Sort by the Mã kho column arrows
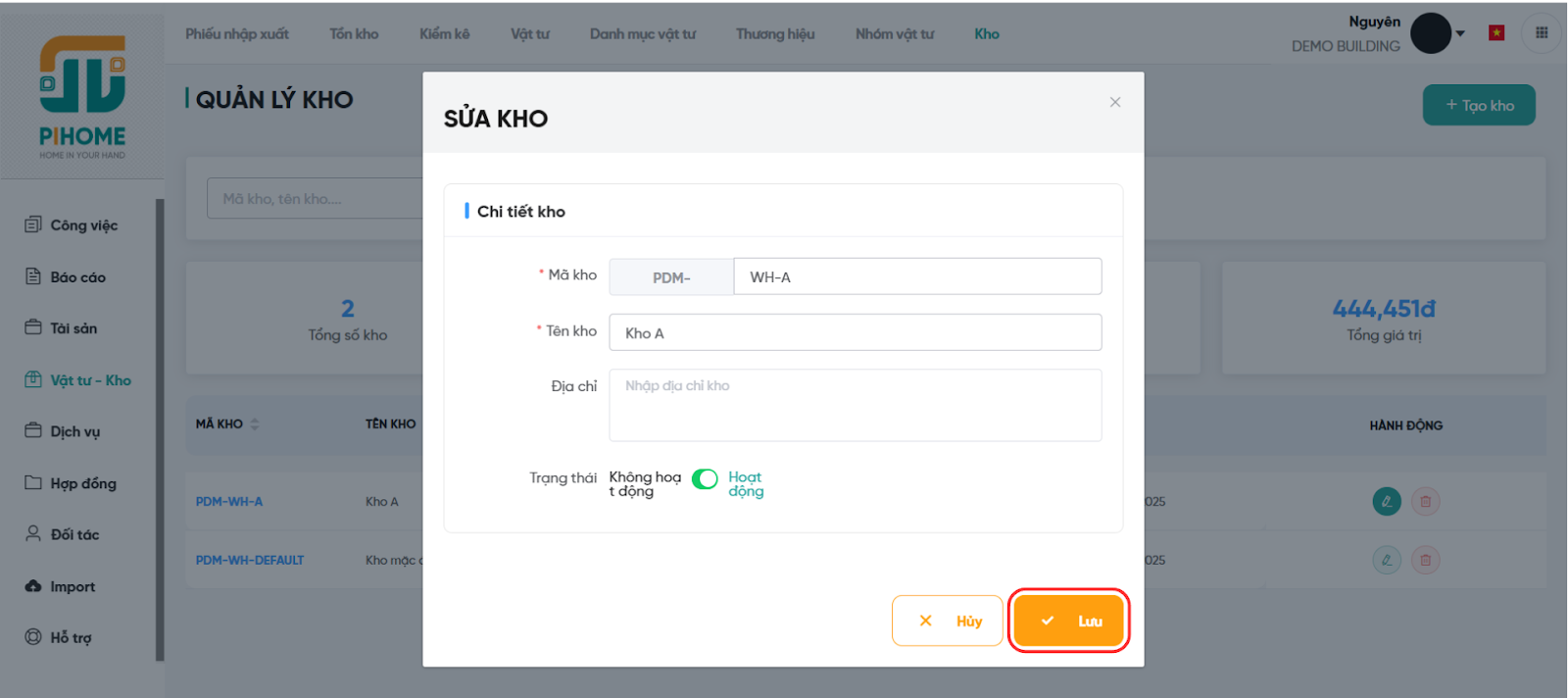Screen dimensions: 1568x698 255,424
